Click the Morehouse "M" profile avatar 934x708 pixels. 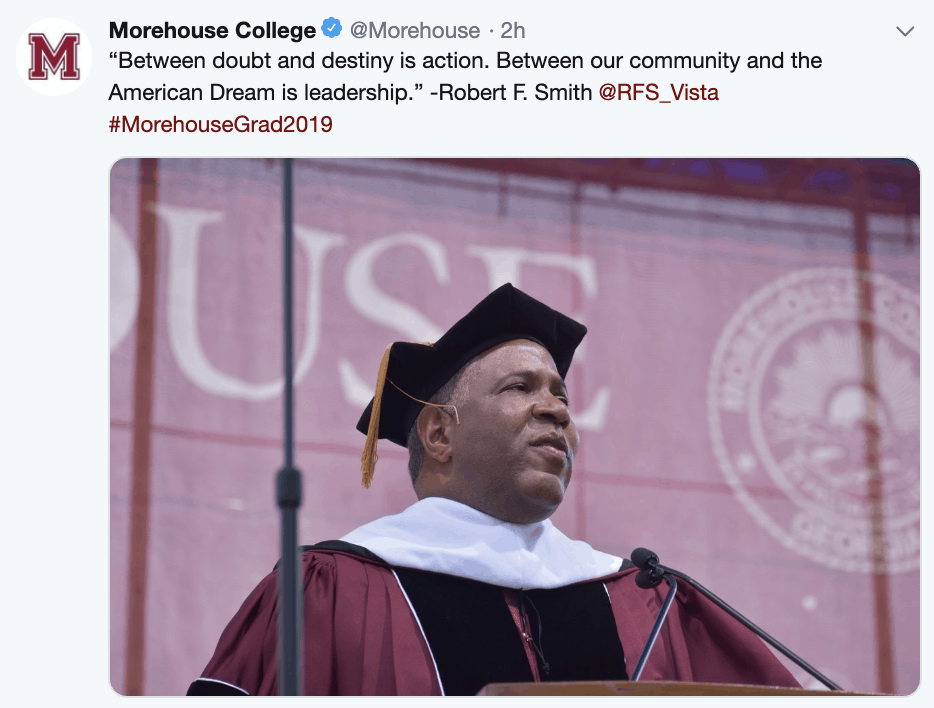click(54, 57)
